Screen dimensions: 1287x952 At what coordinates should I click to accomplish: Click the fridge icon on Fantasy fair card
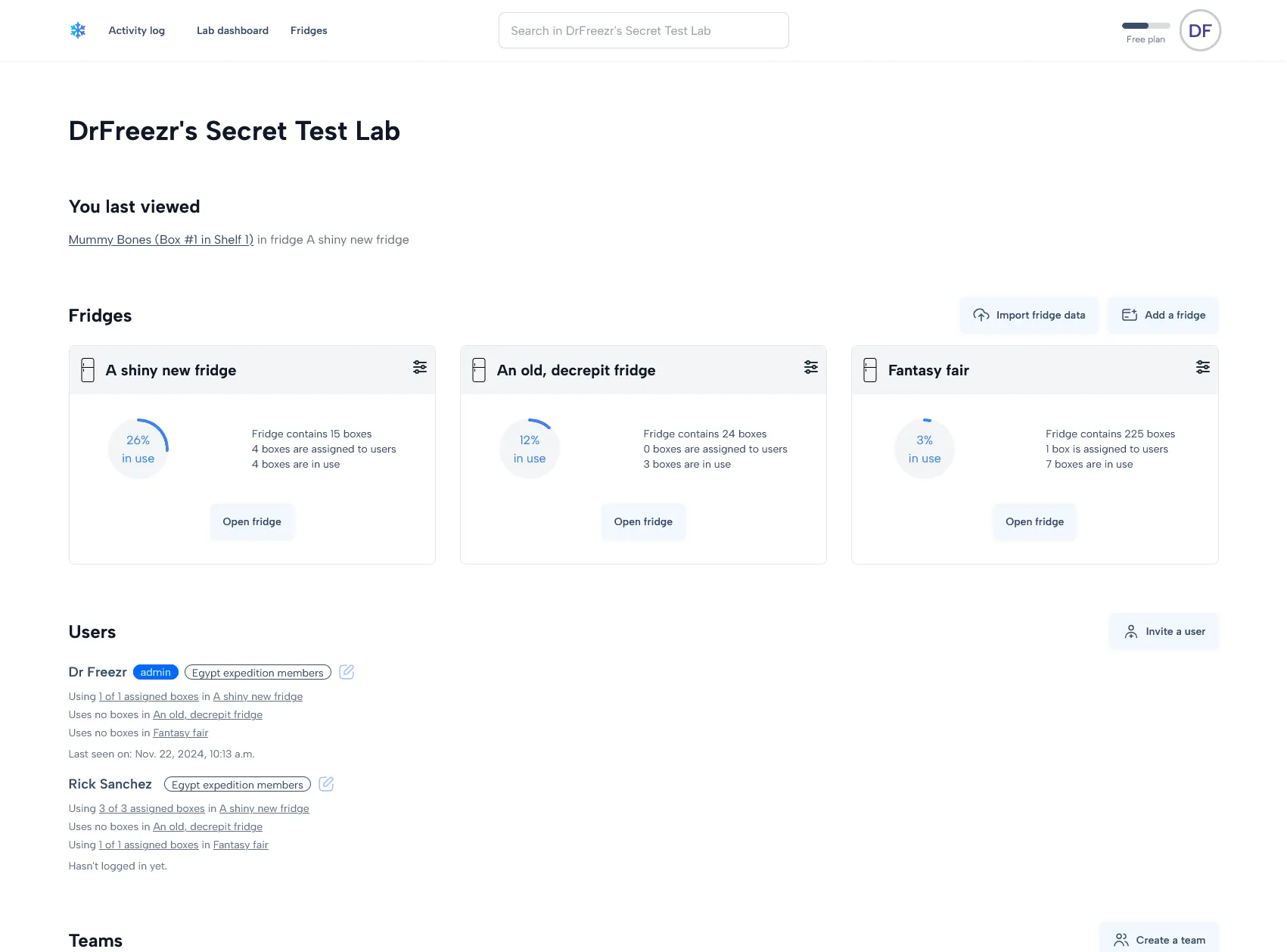pyautogui.click(x=869, y=370)
